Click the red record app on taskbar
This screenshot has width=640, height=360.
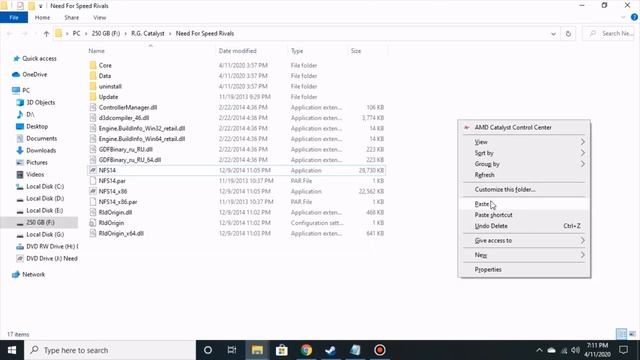coord(380,350)
